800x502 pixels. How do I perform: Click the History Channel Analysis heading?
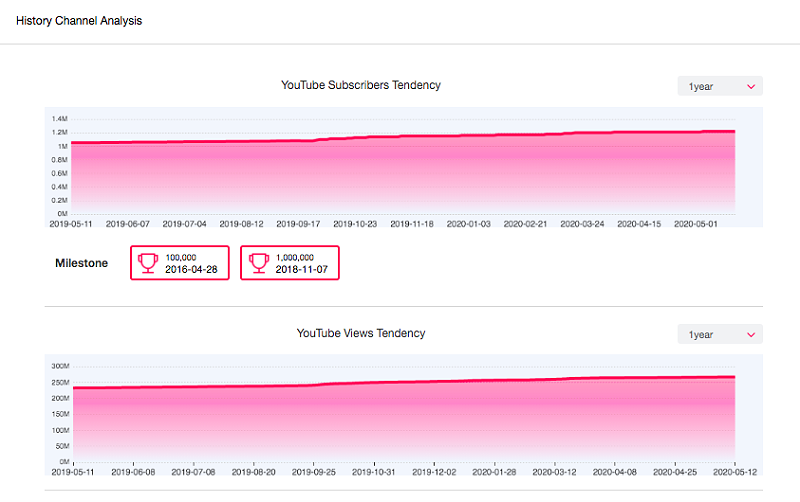[79, 21]
